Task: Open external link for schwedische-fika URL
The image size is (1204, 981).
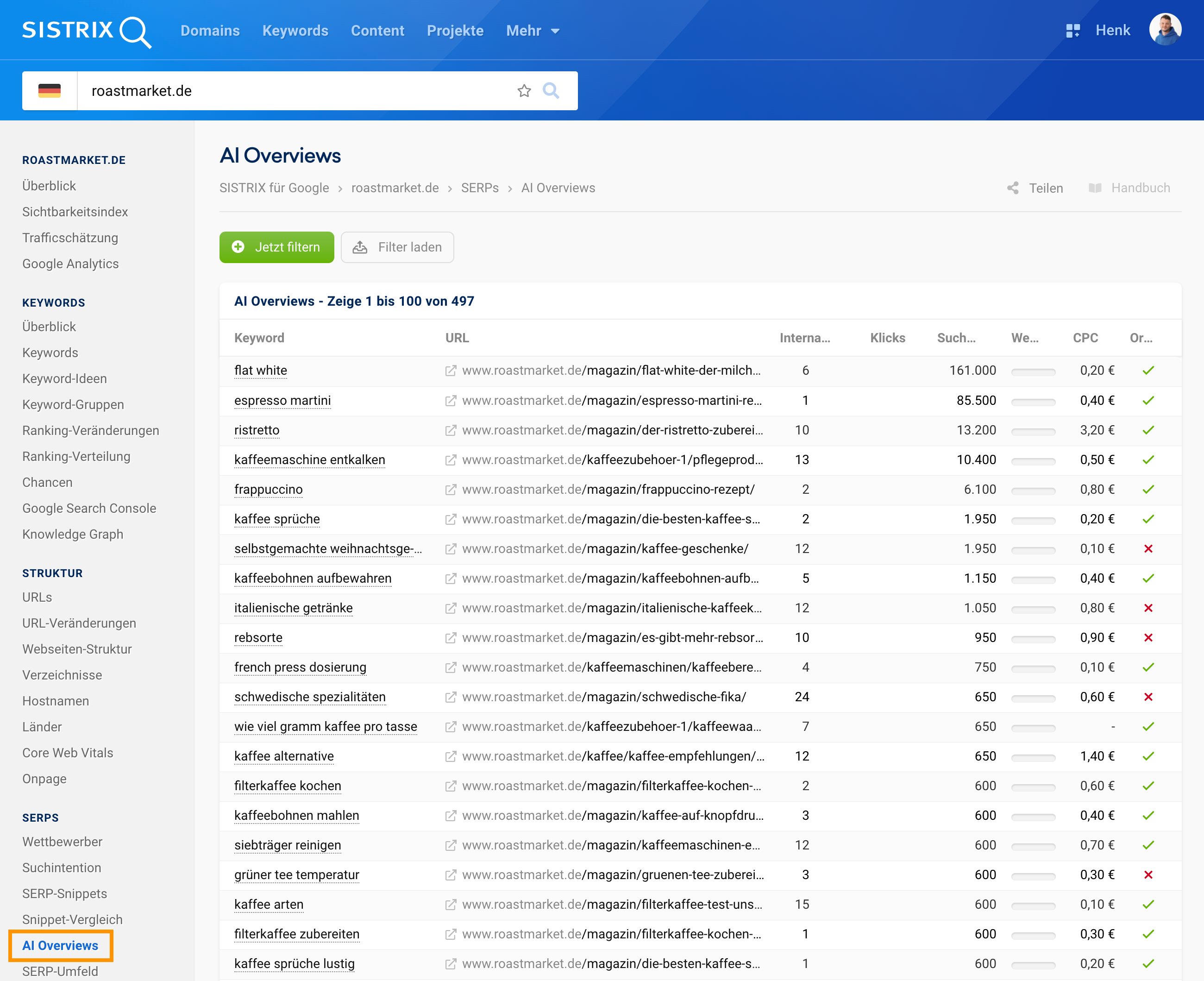Action: [450, 698]
